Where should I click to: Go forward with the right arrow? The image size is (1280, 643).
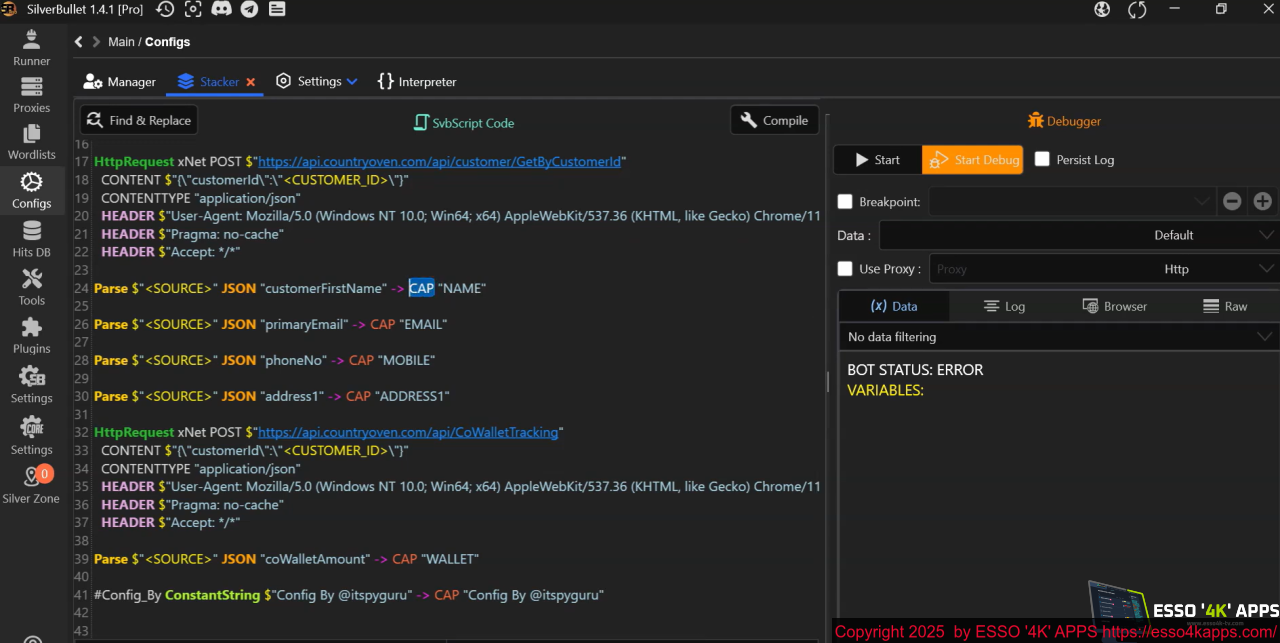pos(97,42)
